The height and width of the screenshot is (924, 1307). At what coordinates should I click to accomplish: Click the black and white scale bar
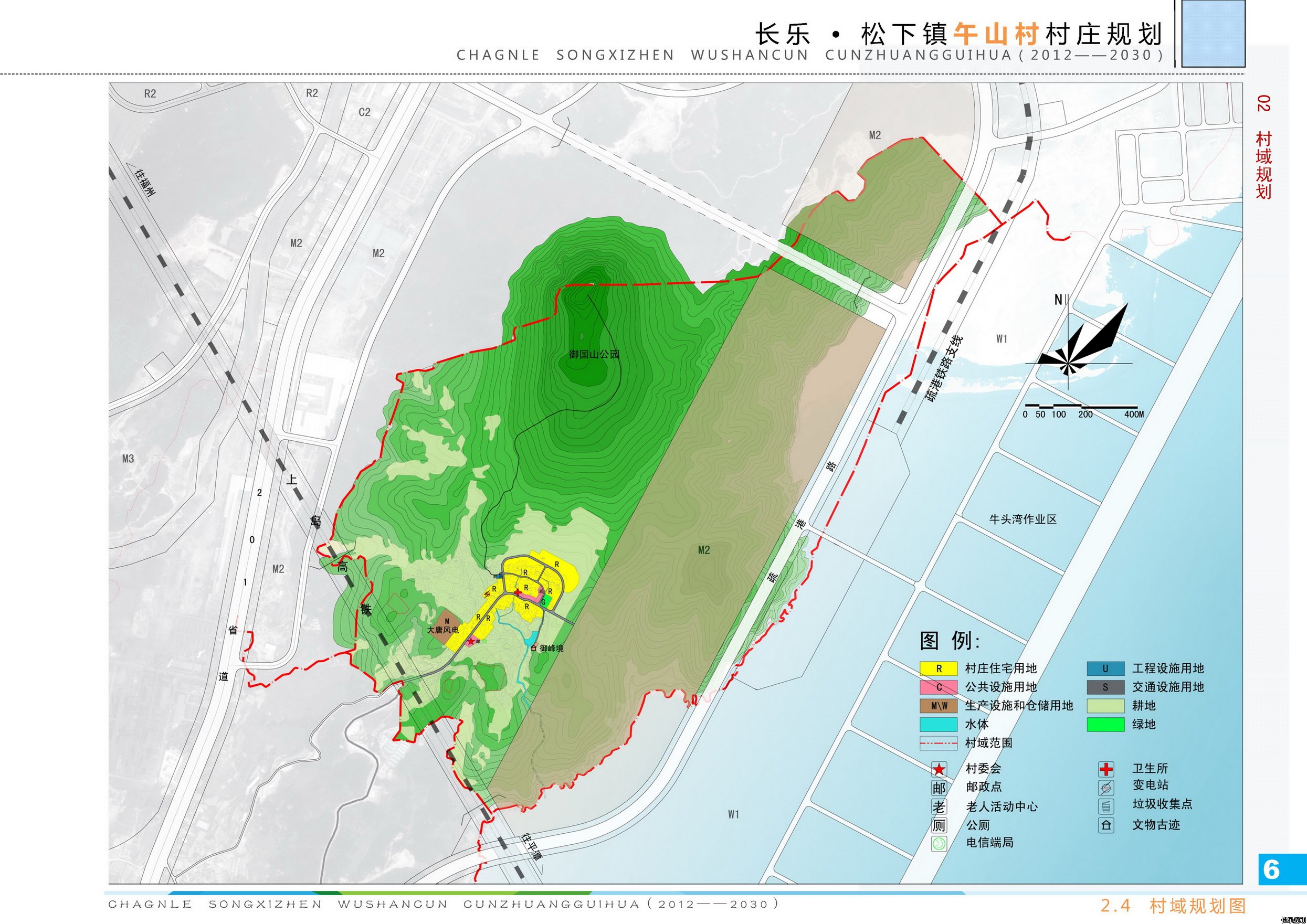(x=1081, y=406)
